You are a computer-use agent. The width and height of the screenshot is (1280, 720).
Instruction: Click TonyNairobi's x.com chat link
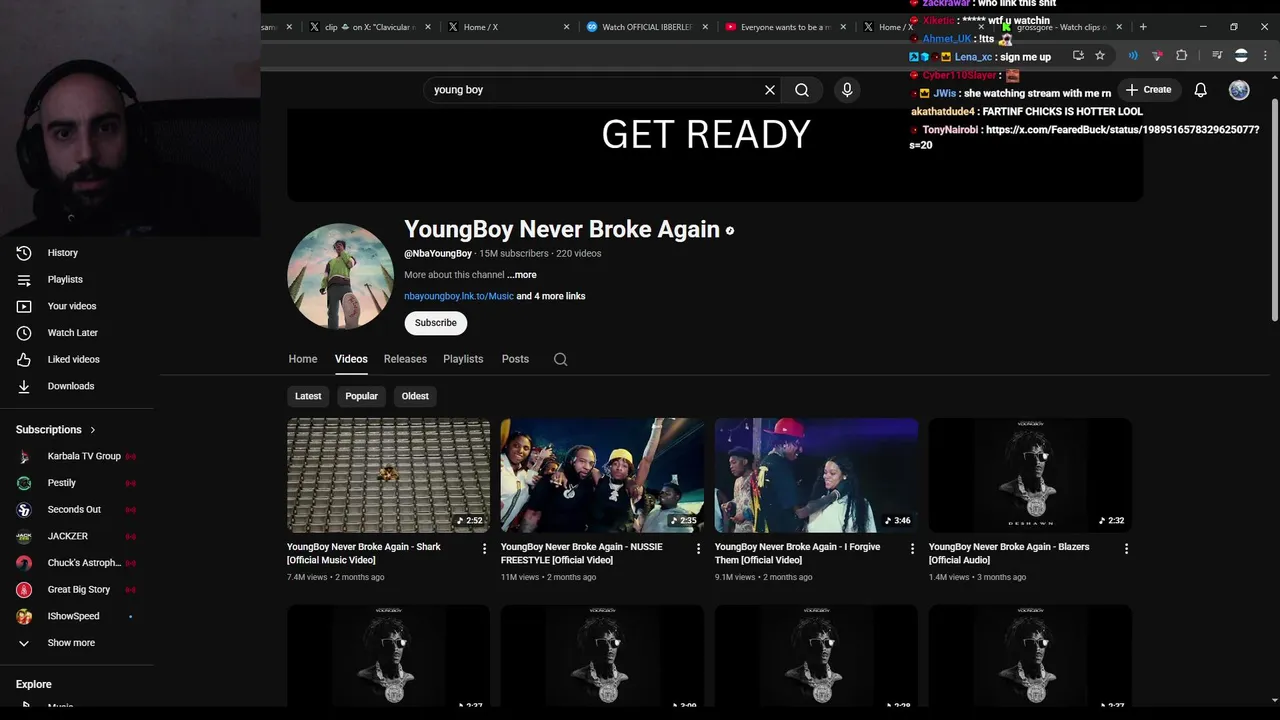coord(1085,137)
